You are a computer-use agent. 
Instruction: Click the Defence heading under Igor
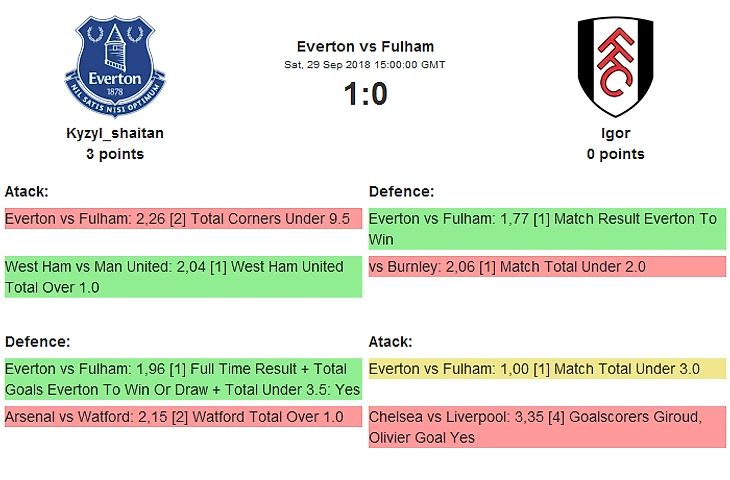pyautogui.click(x=401, y=191)
